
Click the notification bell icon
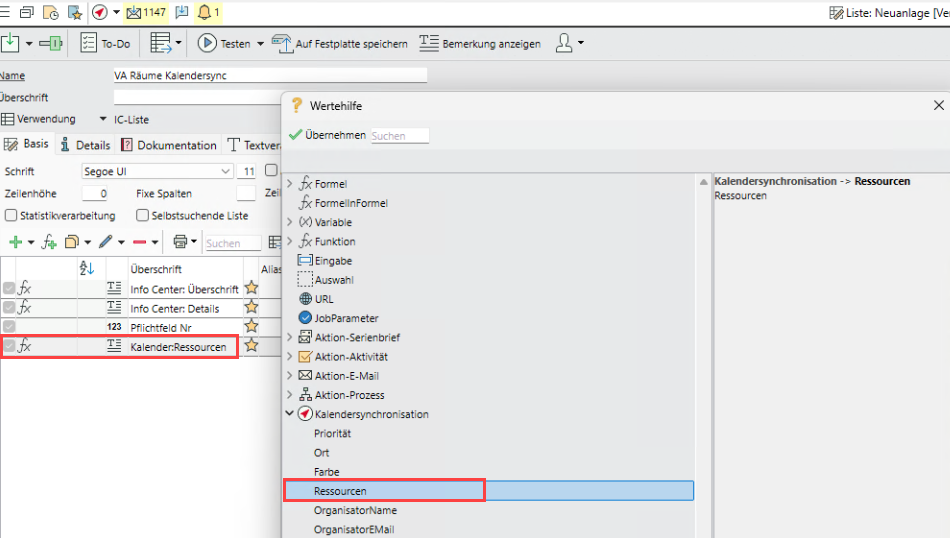[205, 12]
